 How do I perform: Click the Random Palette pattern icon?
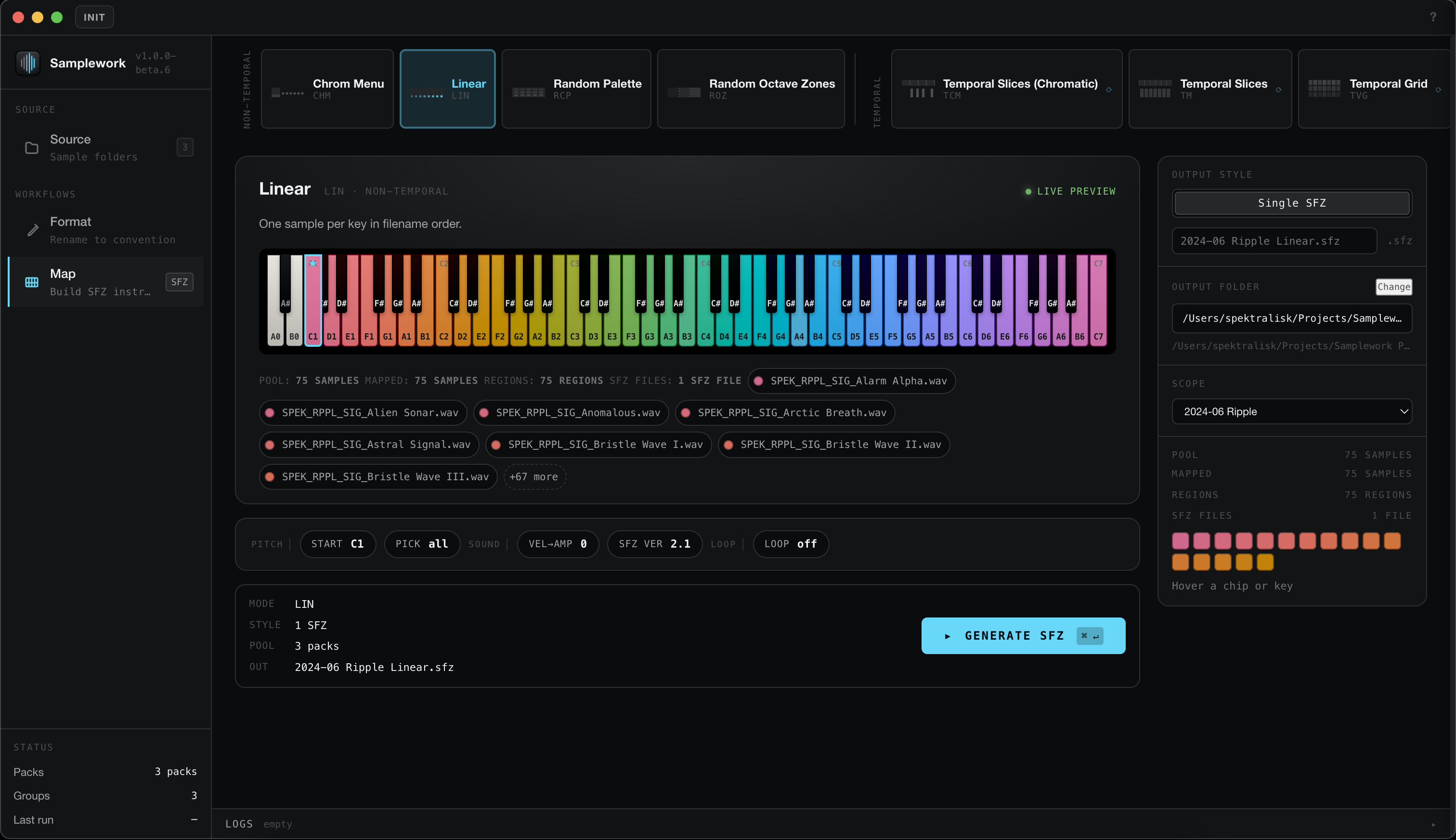point(528,92)
